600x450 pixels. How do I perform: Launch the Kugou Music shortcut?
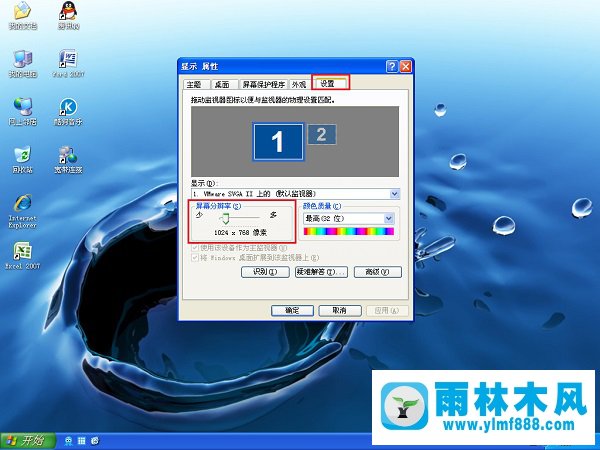pos(68,111)
